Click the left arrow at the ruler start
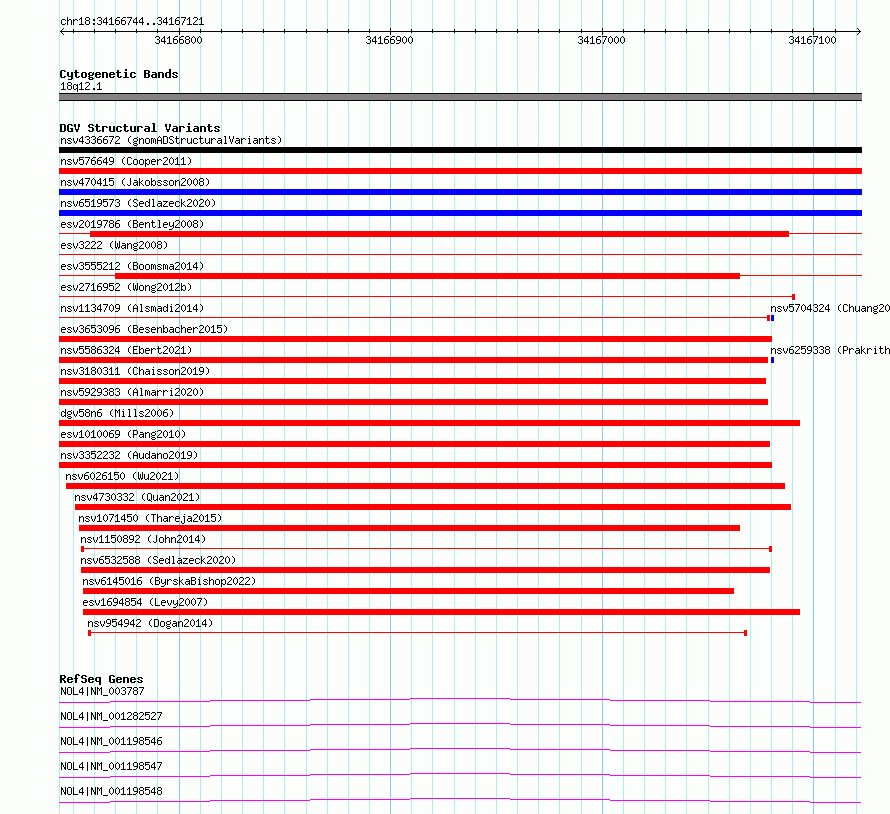This screenshot has height=814, width=890. click(62, 31)
